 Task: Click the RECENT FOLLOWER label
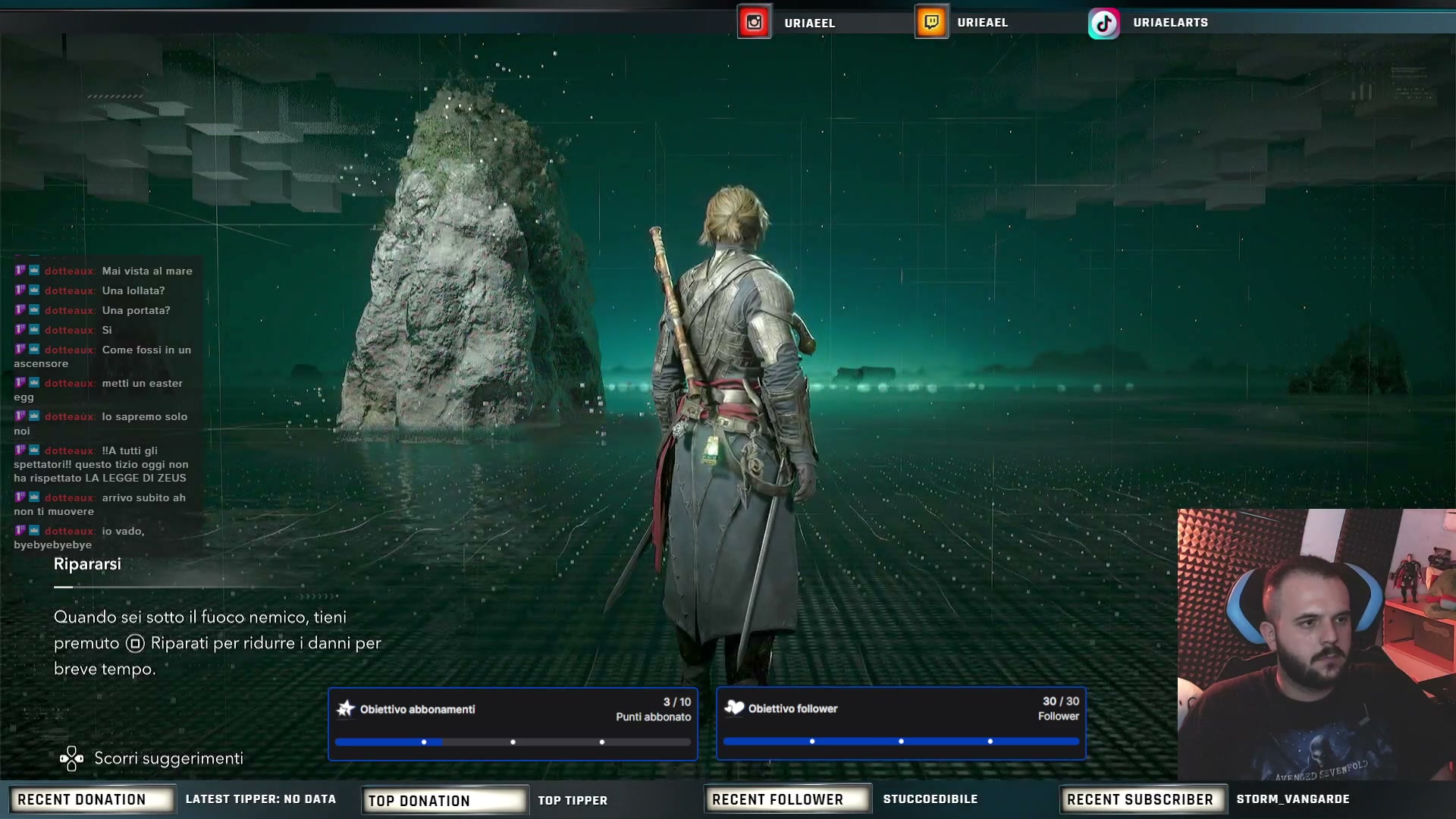tap(787, 799)
